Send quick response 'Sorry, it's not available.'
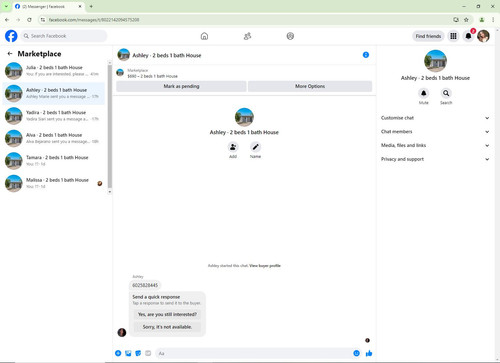This screenshot has width=500, height=363. tap(167, 327)
